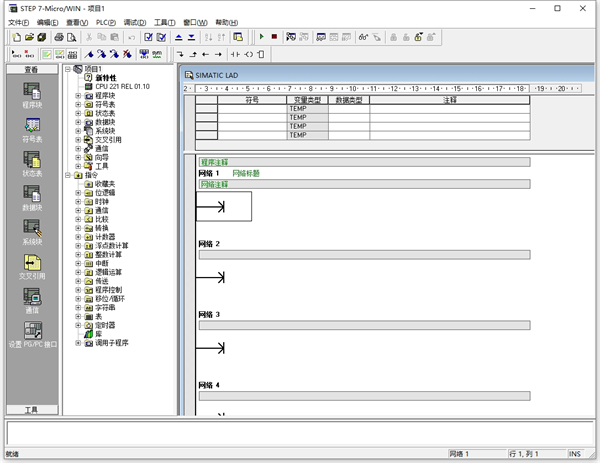Image resolution: width=600 pixels, height=463 pixels.
Task: Click the red STOP button in toolbar
Action: pyautogui.click(x=274, y=37)
